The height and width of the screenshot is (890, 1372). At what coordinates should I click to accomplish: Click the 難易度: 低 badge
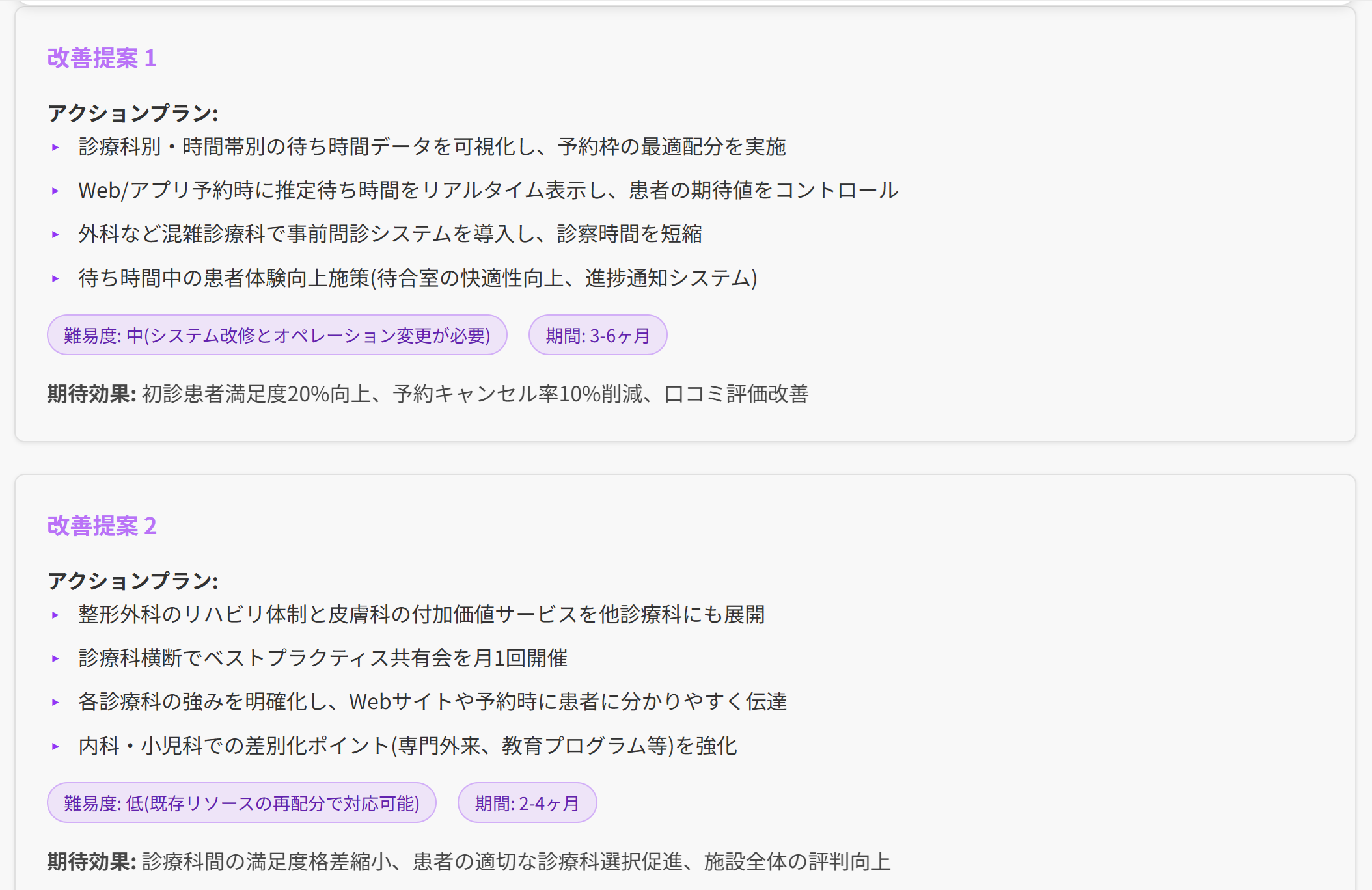click(x=241, y=803)
